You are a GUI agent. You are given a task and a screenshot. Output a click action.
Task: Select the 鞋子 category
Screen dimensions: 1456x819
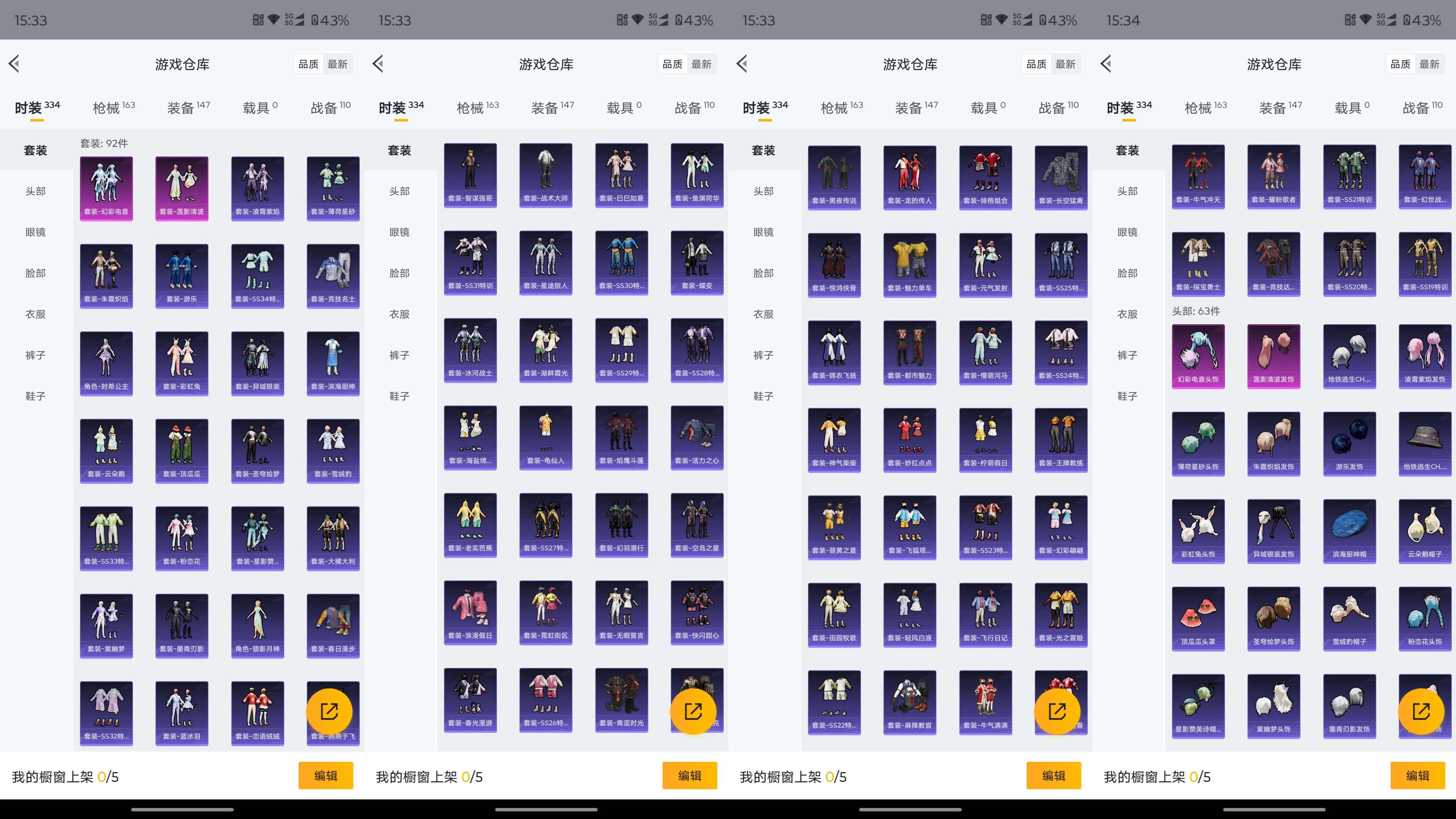click(x=34, y=396)
